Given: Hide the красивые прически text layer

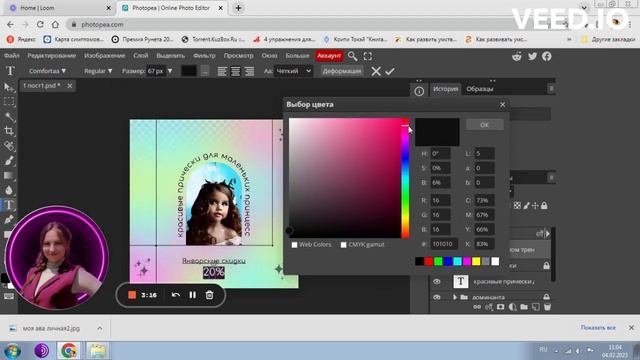Looking at the screenshot, I should [437, 282].
